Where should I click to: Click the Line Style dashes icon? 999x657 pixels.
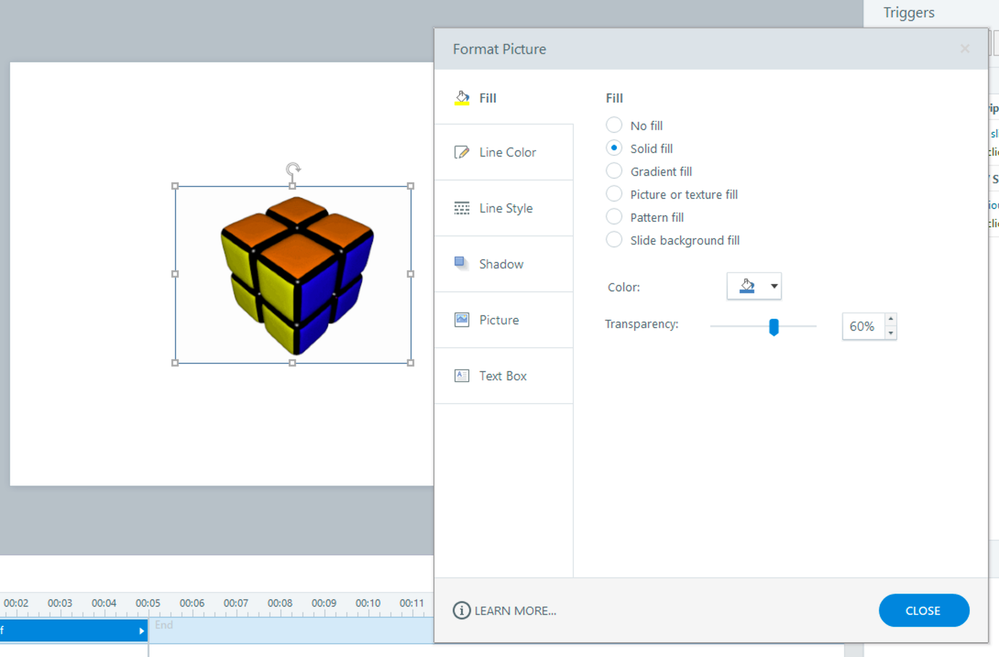(462, 208)
